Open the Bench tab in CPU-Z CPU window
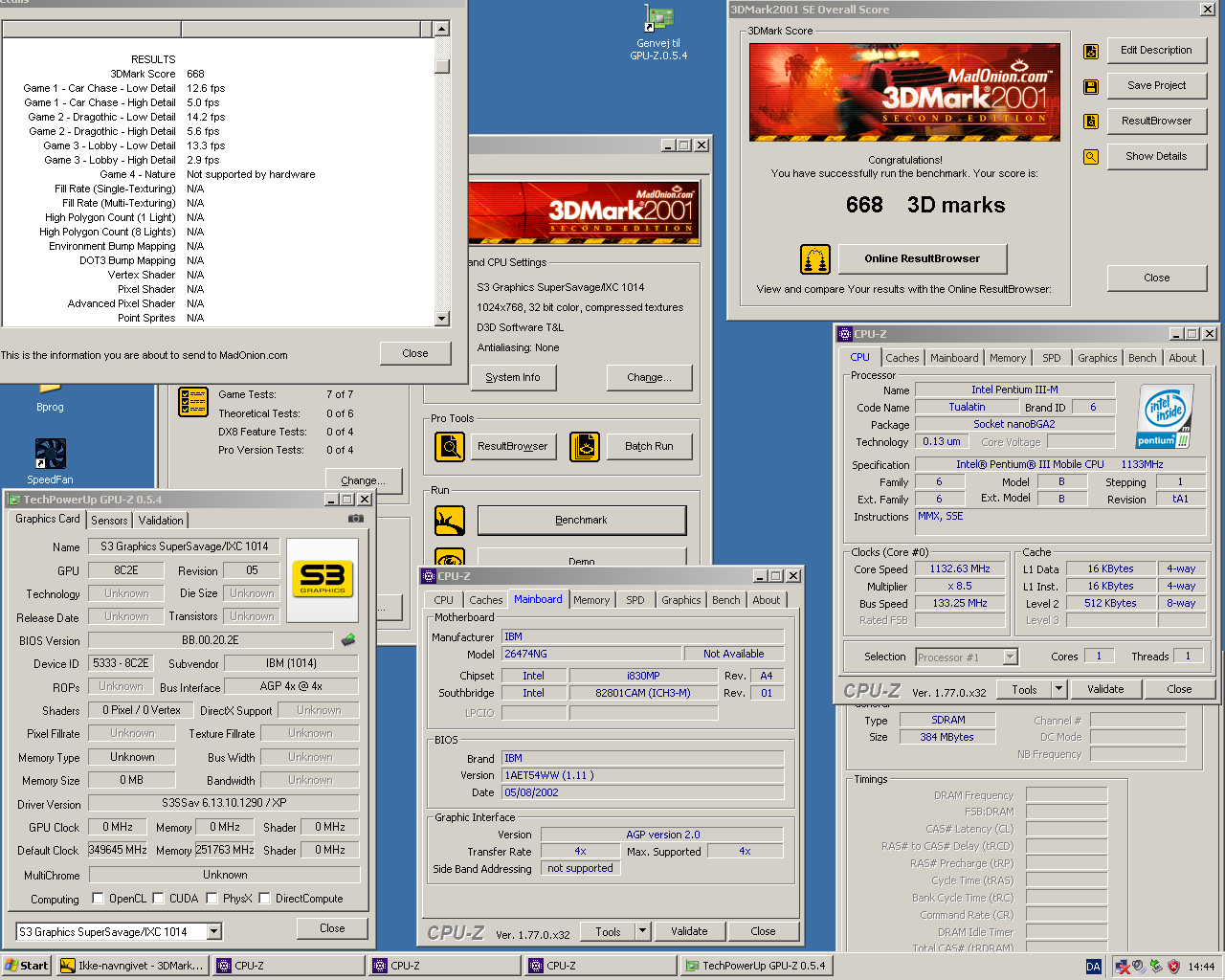Screen dimensions: 1225x980 pyautogui.click(x=1142, y=358)
